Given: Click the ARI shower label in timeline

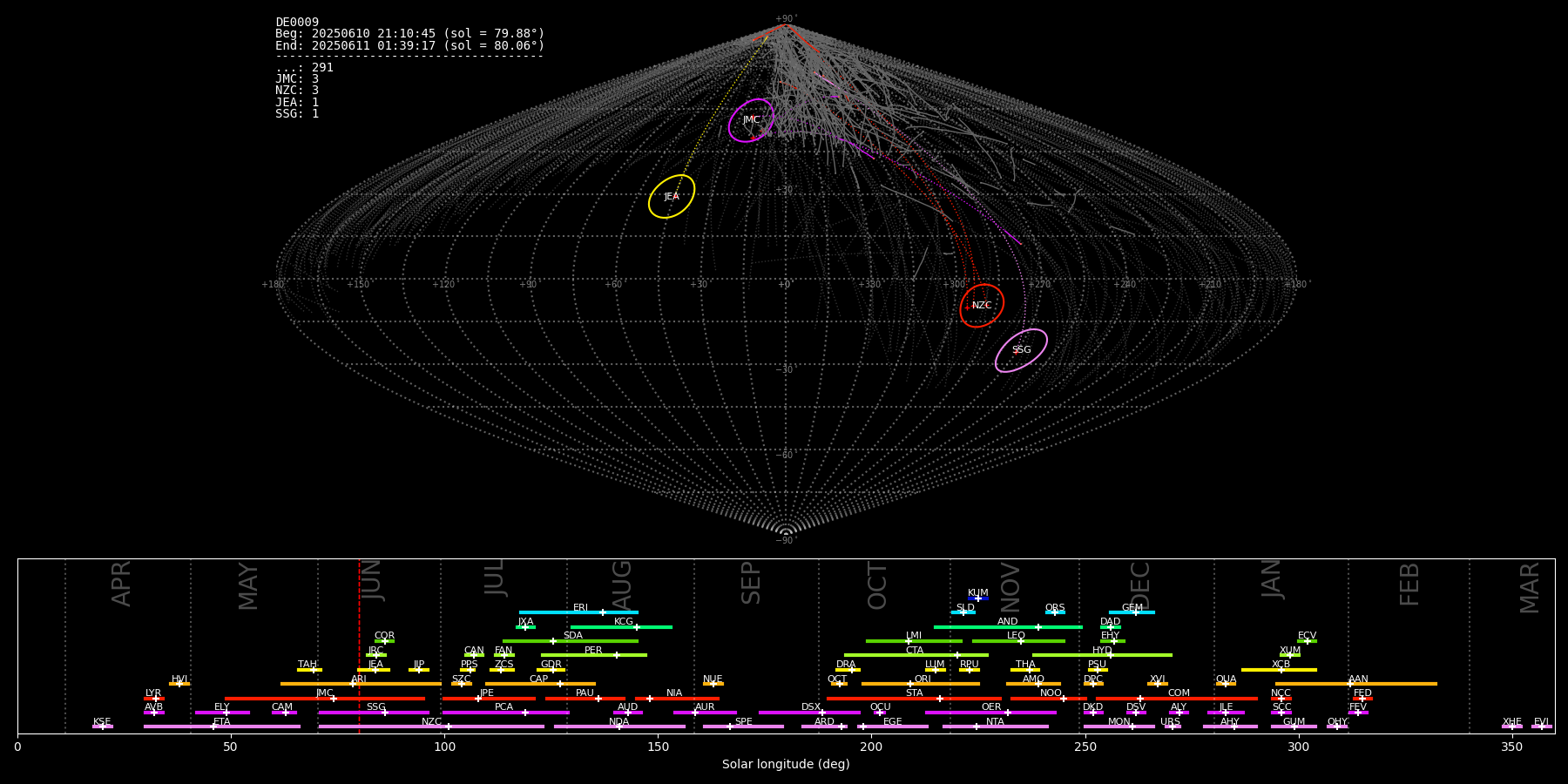Looking at the screenshot, I should click(359, 679).
